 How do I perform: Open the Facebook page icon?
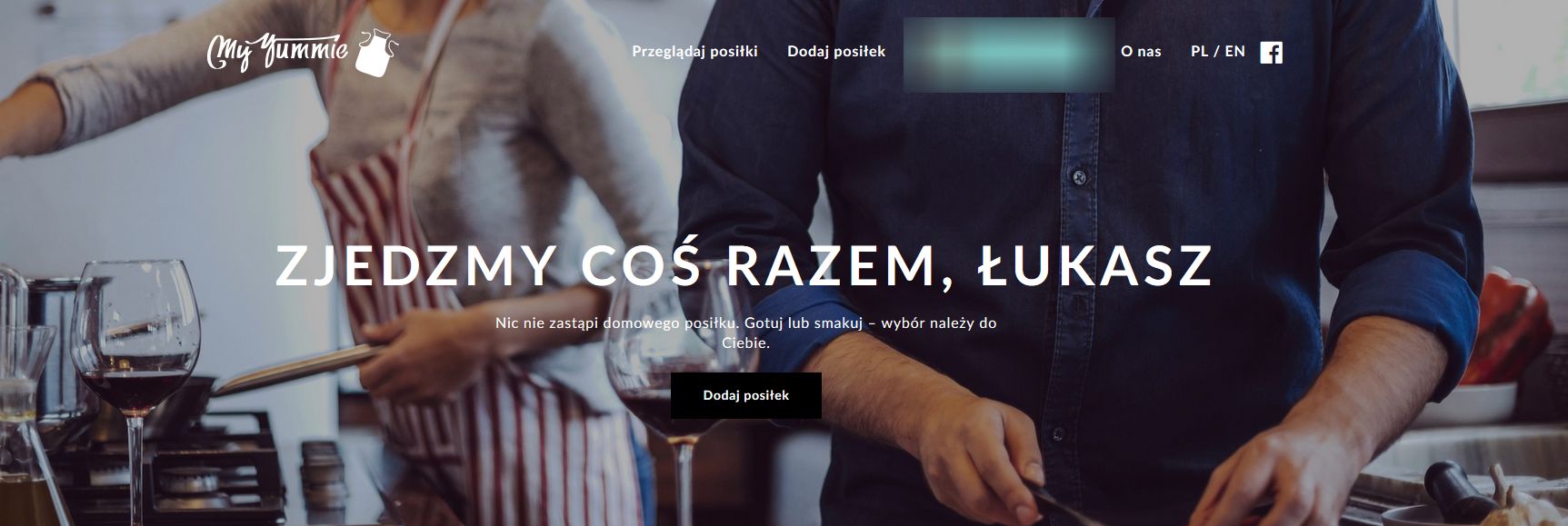click(1271, 52)
